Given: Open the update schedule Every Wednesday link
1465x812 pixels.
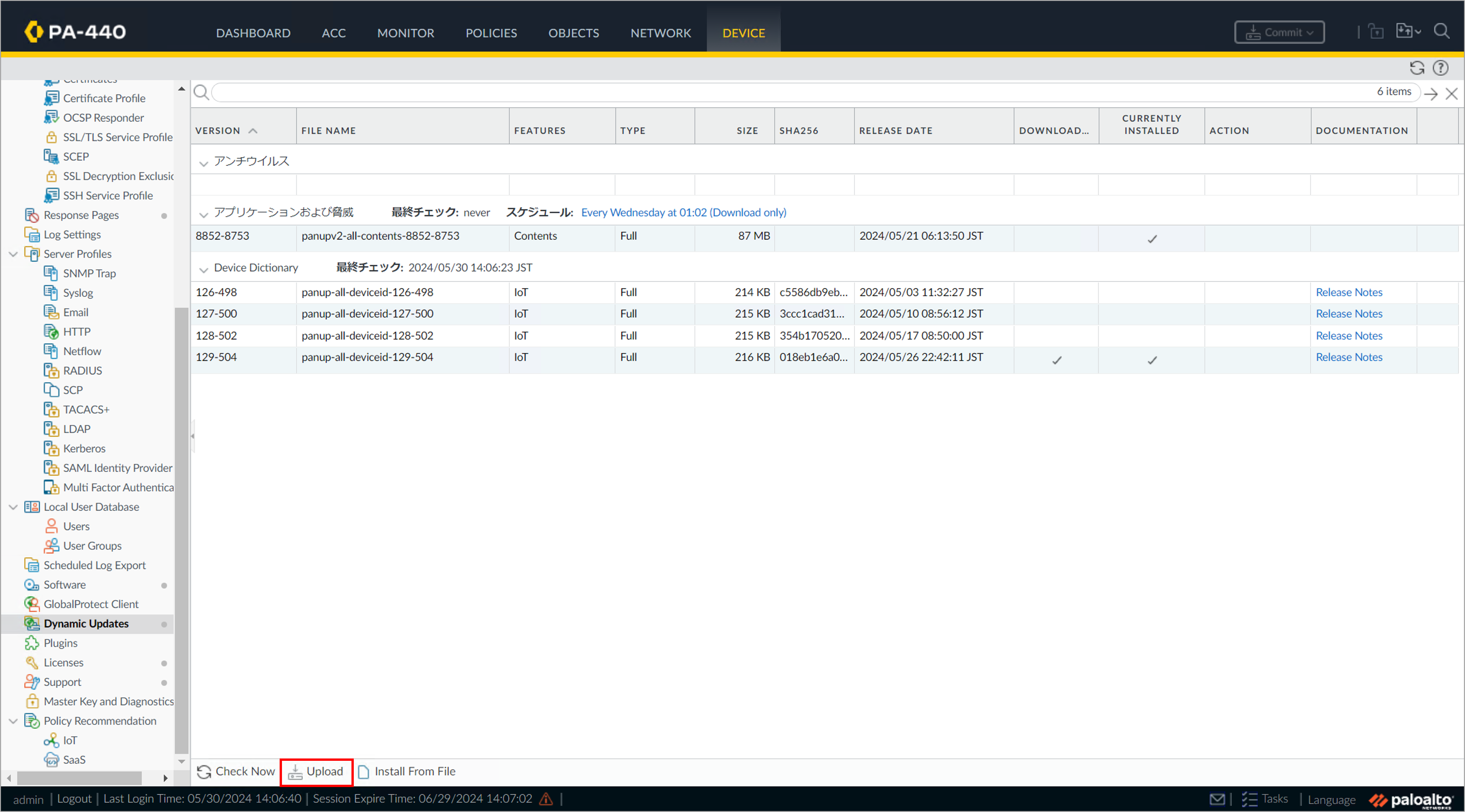Looking at the screenshot, I should coord(683,213).
